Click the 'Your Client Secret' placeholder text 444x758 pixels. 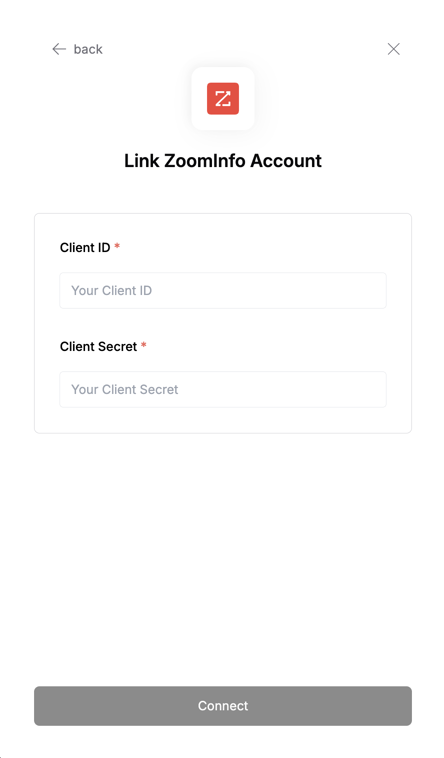[x=125, y=390]
